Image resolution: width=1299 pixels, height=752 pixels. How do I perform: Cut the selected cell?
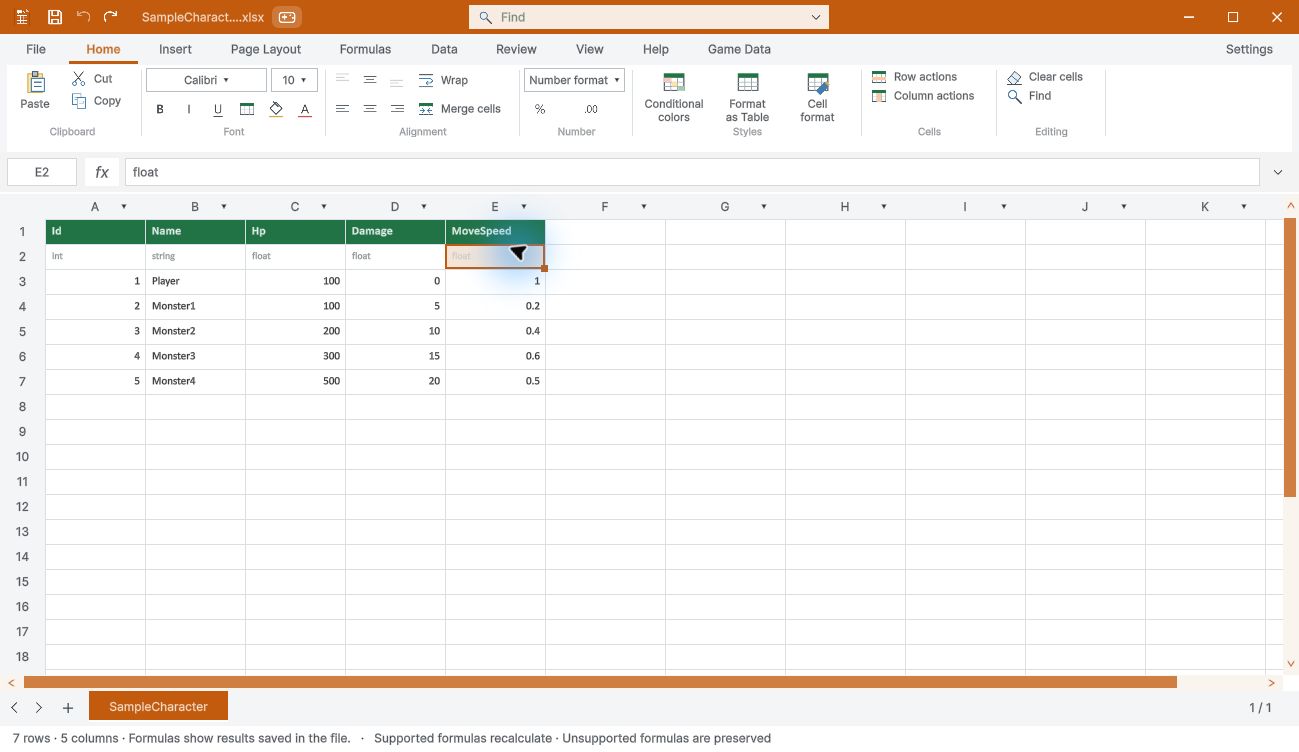pyautogui.click(x=92, y=78)
